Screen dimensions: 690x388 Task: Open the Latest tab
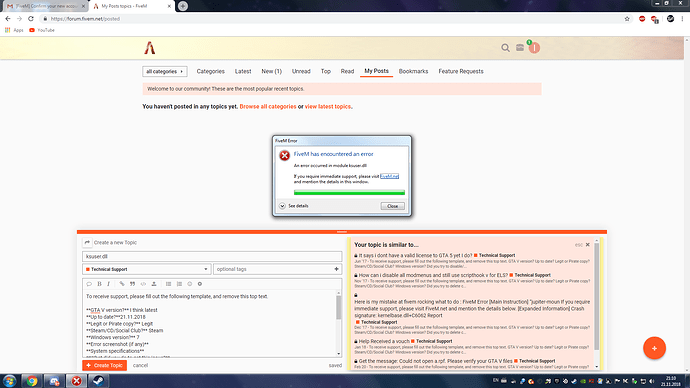(243, 71)
